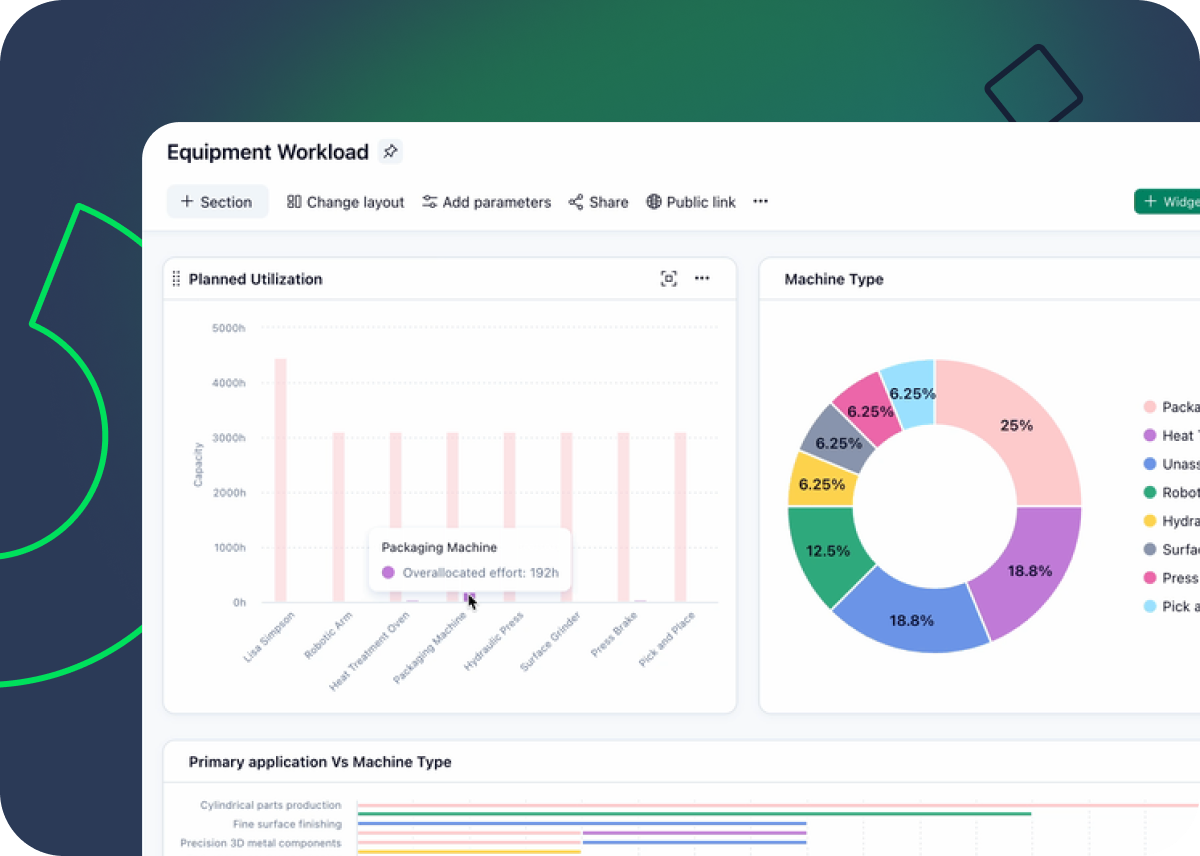Click Precision 3D metal components row label

261,843
